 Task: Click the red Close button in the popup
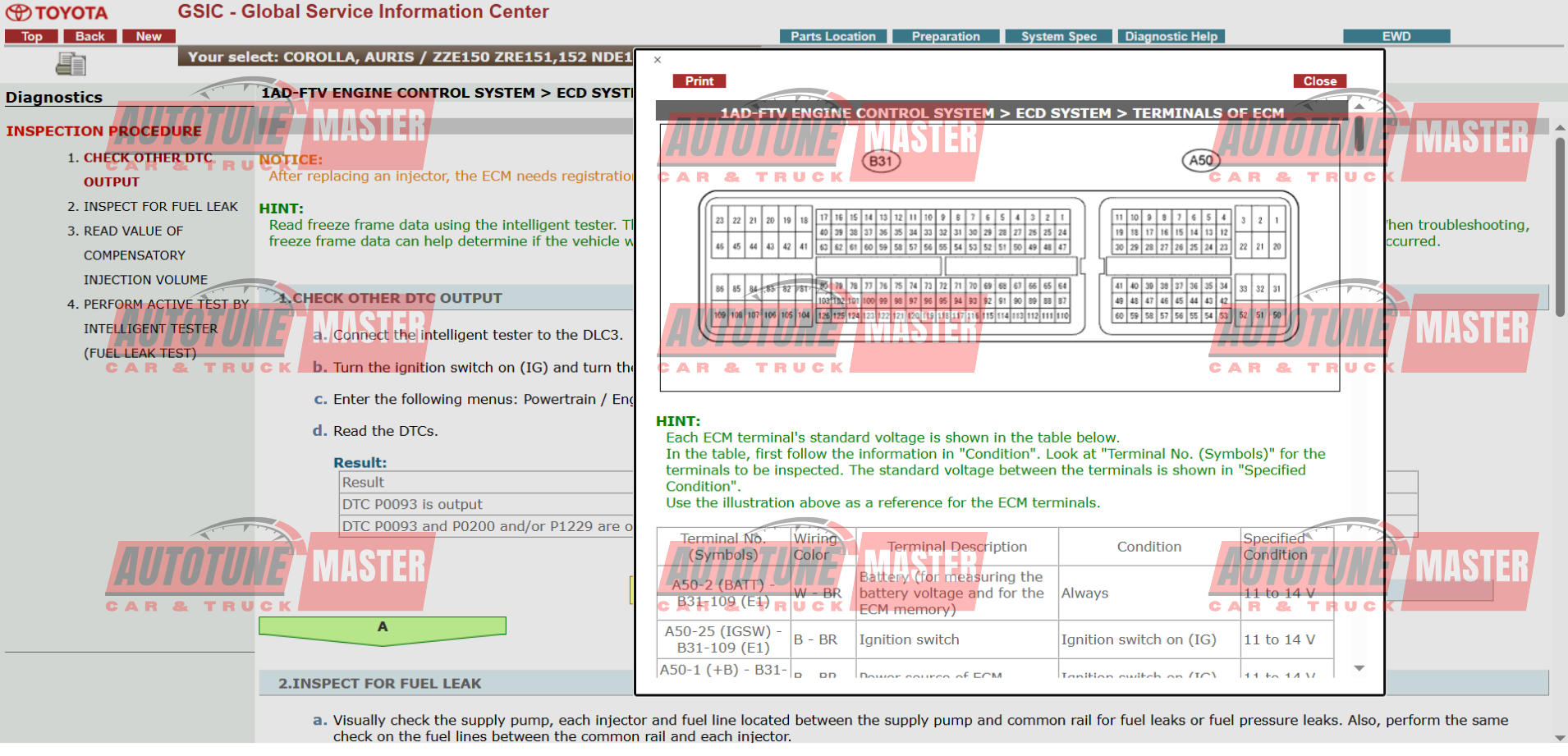point(1320,81)
